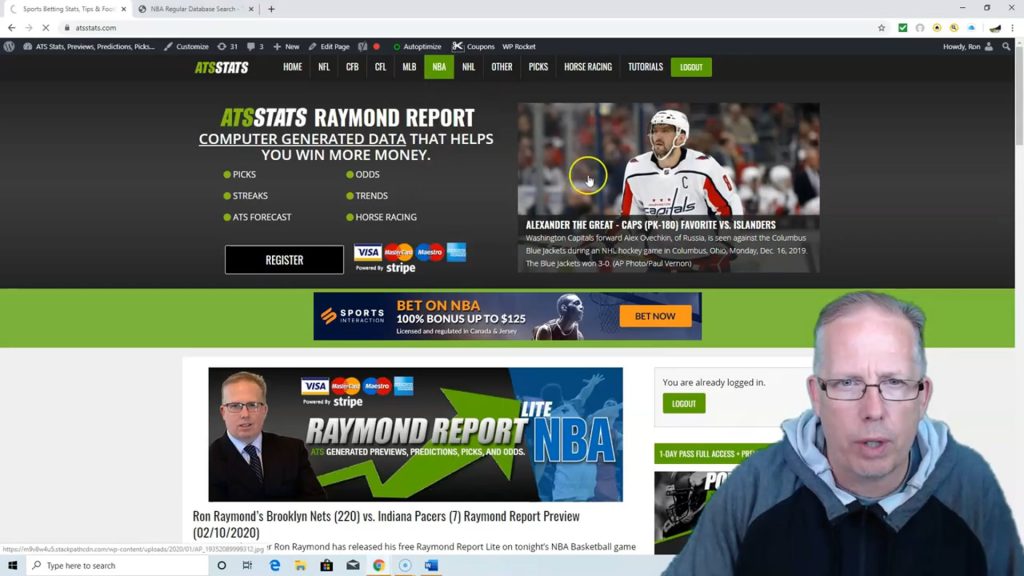Open Customize in the WordPress admin bar
Screen dimensions: 1024x576
tap(186, 46)
